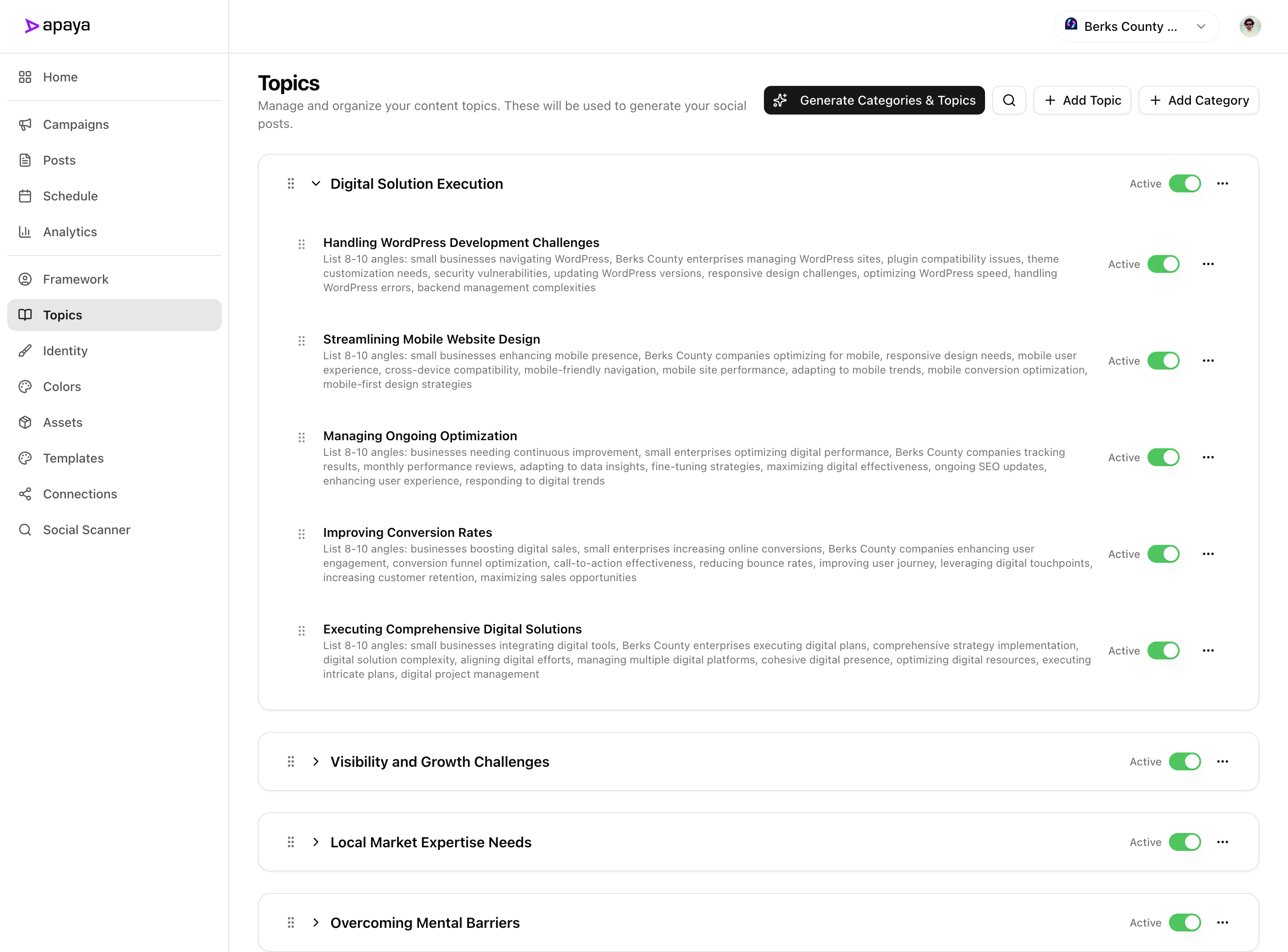Image resolution: width=1288 pixels, height=952 pixels.
Task: Turn off Overcoming Mental Barriers category toggle
Action: pos(1184,922)
